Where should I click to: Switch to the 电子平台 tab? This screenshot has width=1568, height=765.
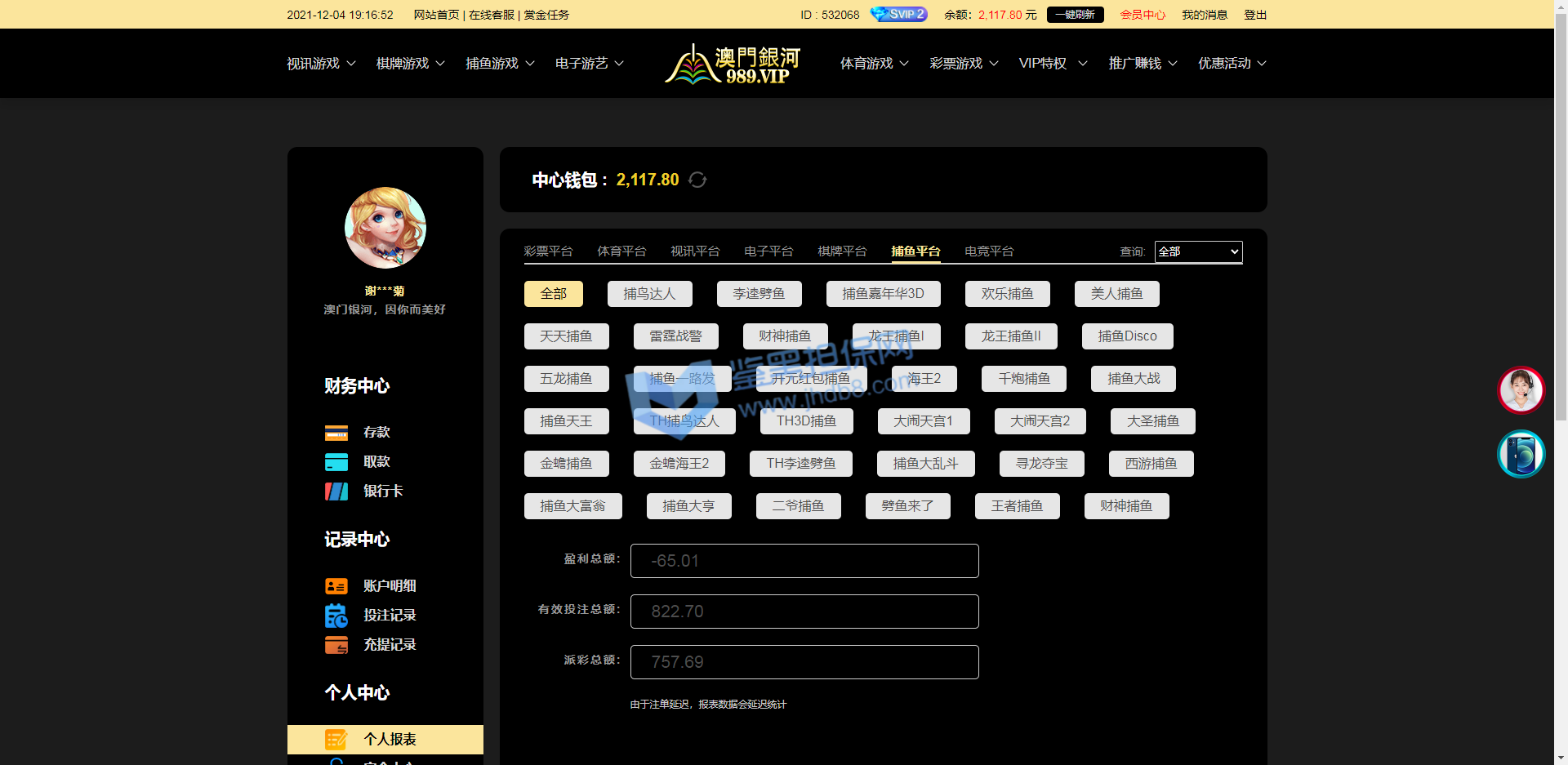coord(768,251)
